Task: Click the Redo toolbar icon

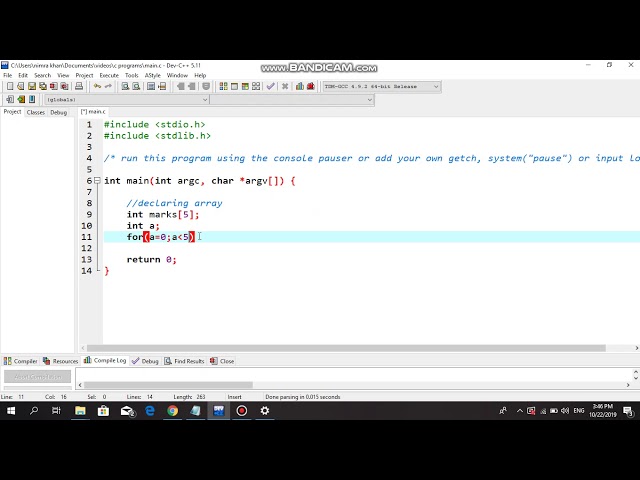Action: pos(108,86)
